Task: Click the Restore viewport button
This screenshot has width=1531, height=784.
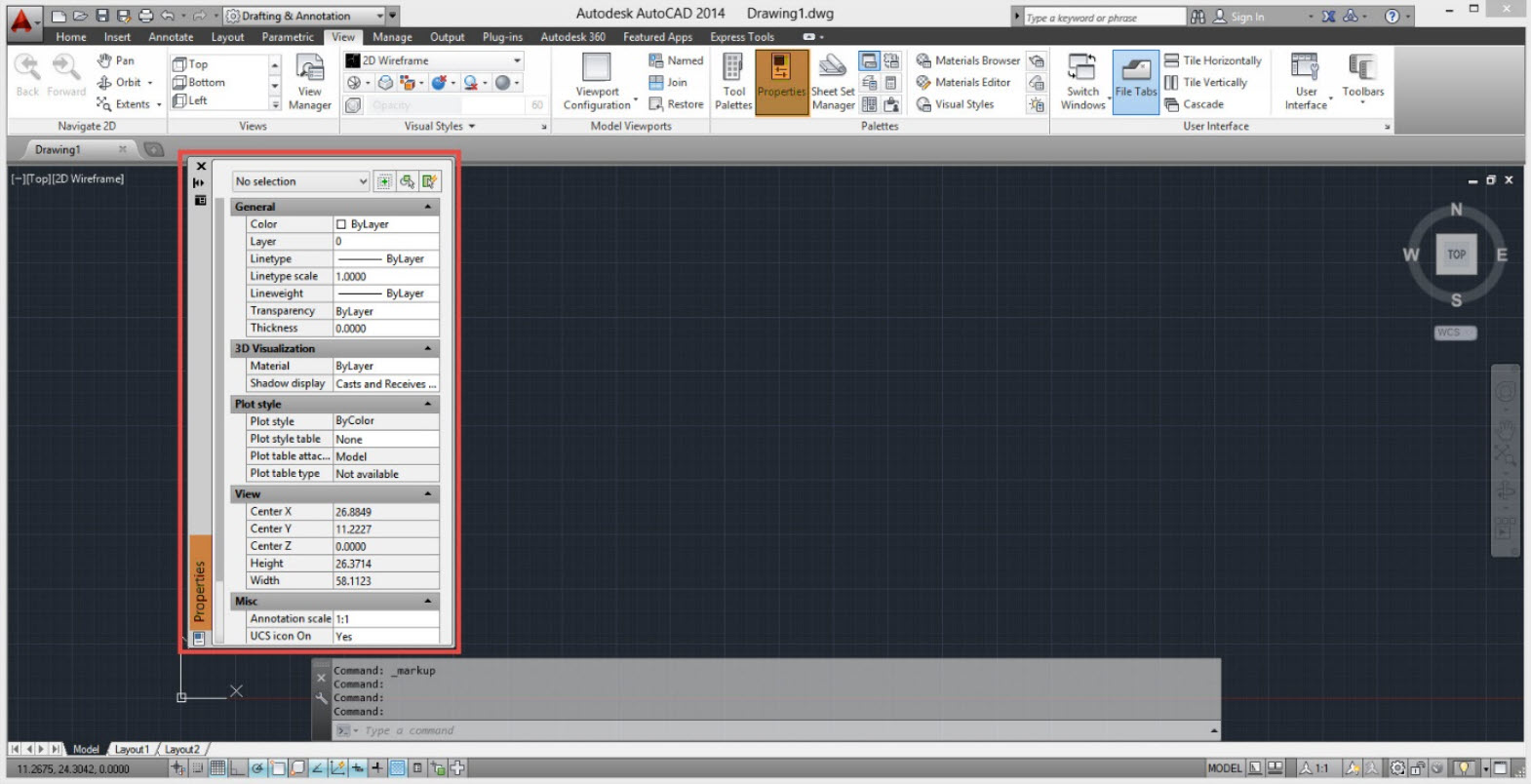Action: coord(676,104)
